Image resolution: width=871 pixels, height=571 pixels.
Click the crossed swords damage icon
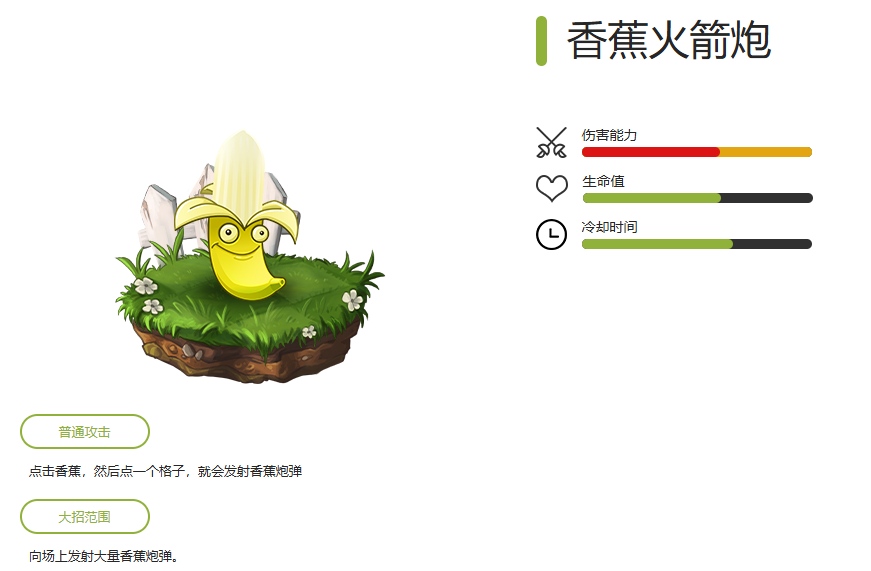552,143
